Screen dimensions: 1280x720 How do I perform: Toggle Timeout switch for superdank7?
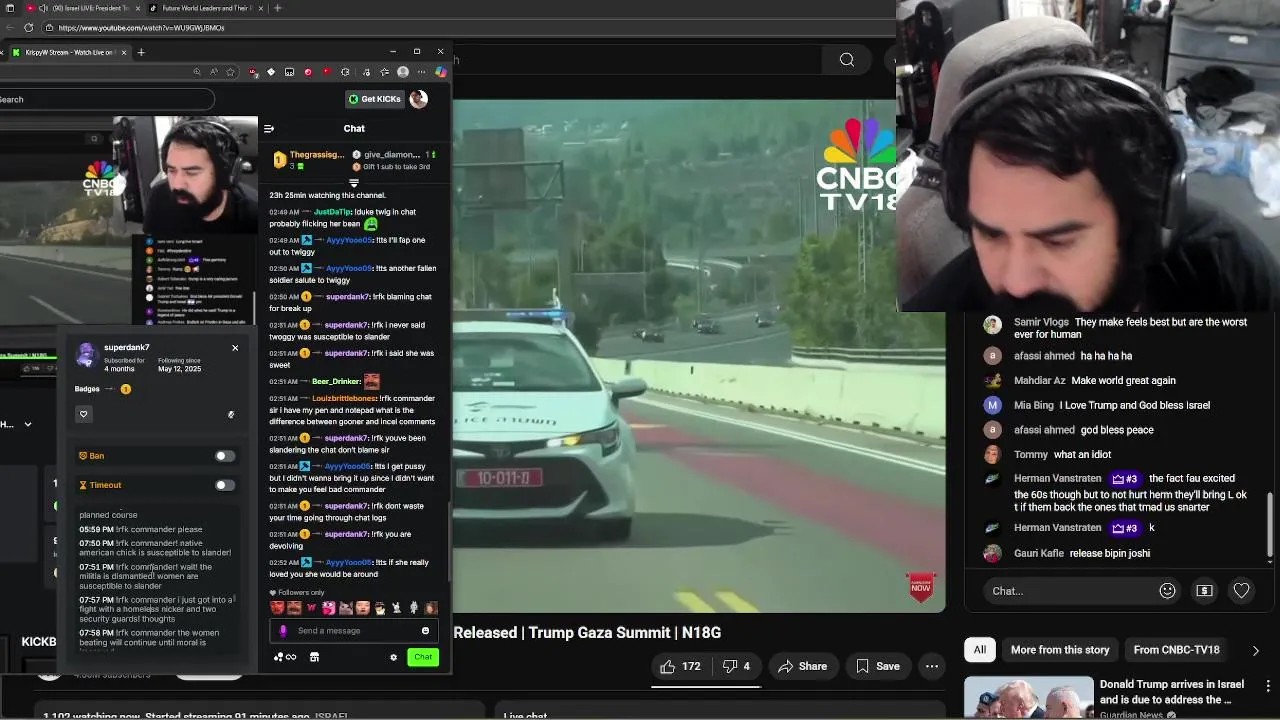pyautogui.click(x=225, y=485)
